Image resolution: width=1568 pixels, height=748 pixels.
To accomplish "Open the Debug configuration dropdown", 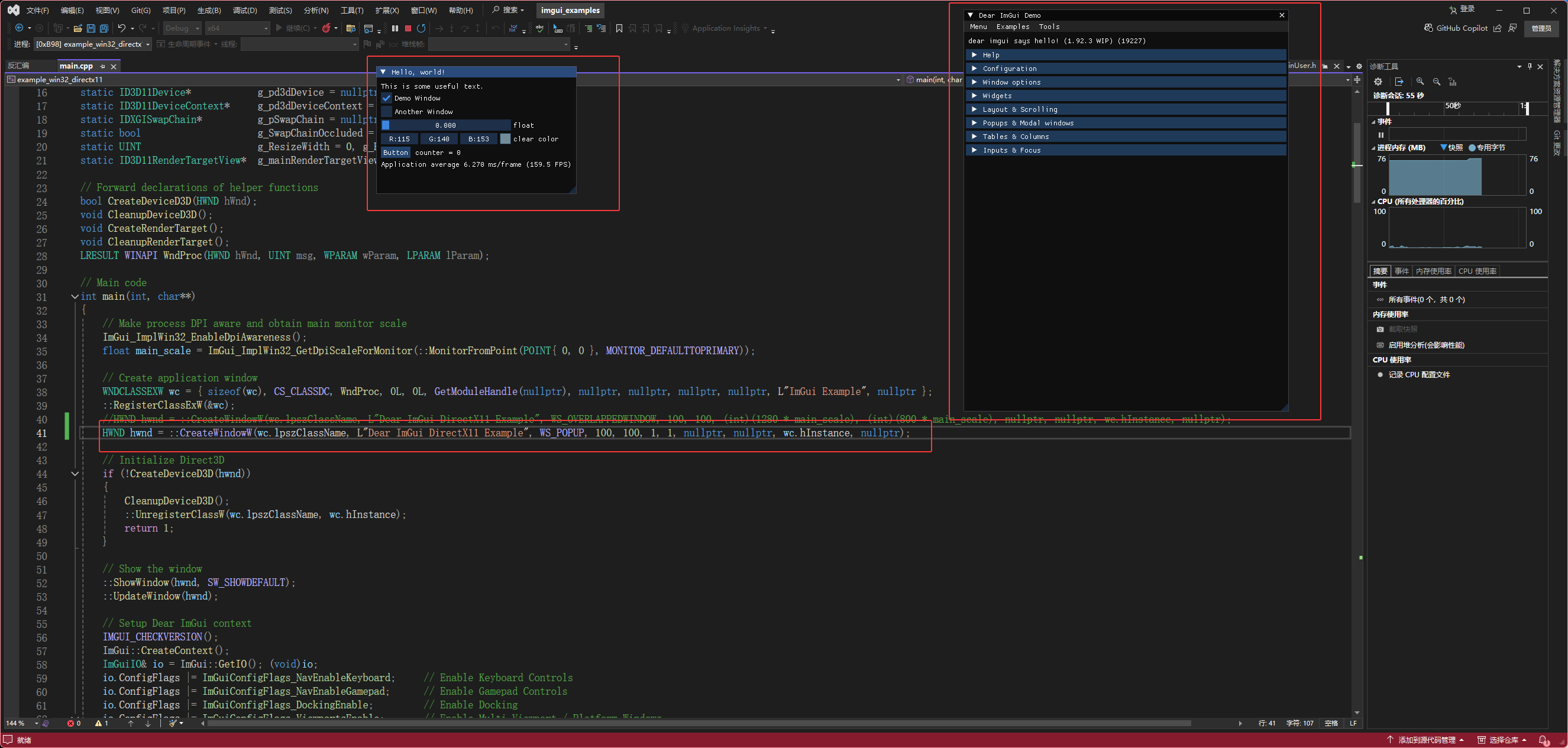I will pyautogui.click(x=182, y=28).
